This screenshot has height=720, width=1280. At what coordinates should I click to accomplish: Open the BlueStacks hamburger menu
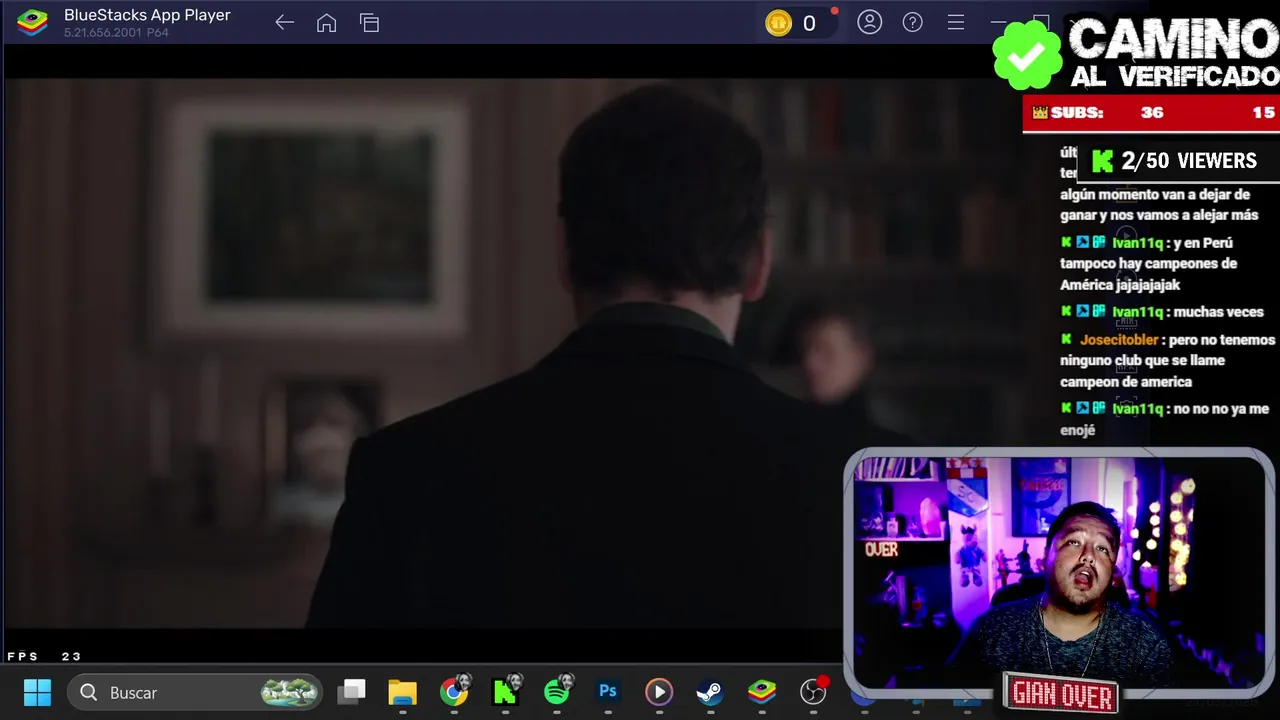(x=955, y=22)
